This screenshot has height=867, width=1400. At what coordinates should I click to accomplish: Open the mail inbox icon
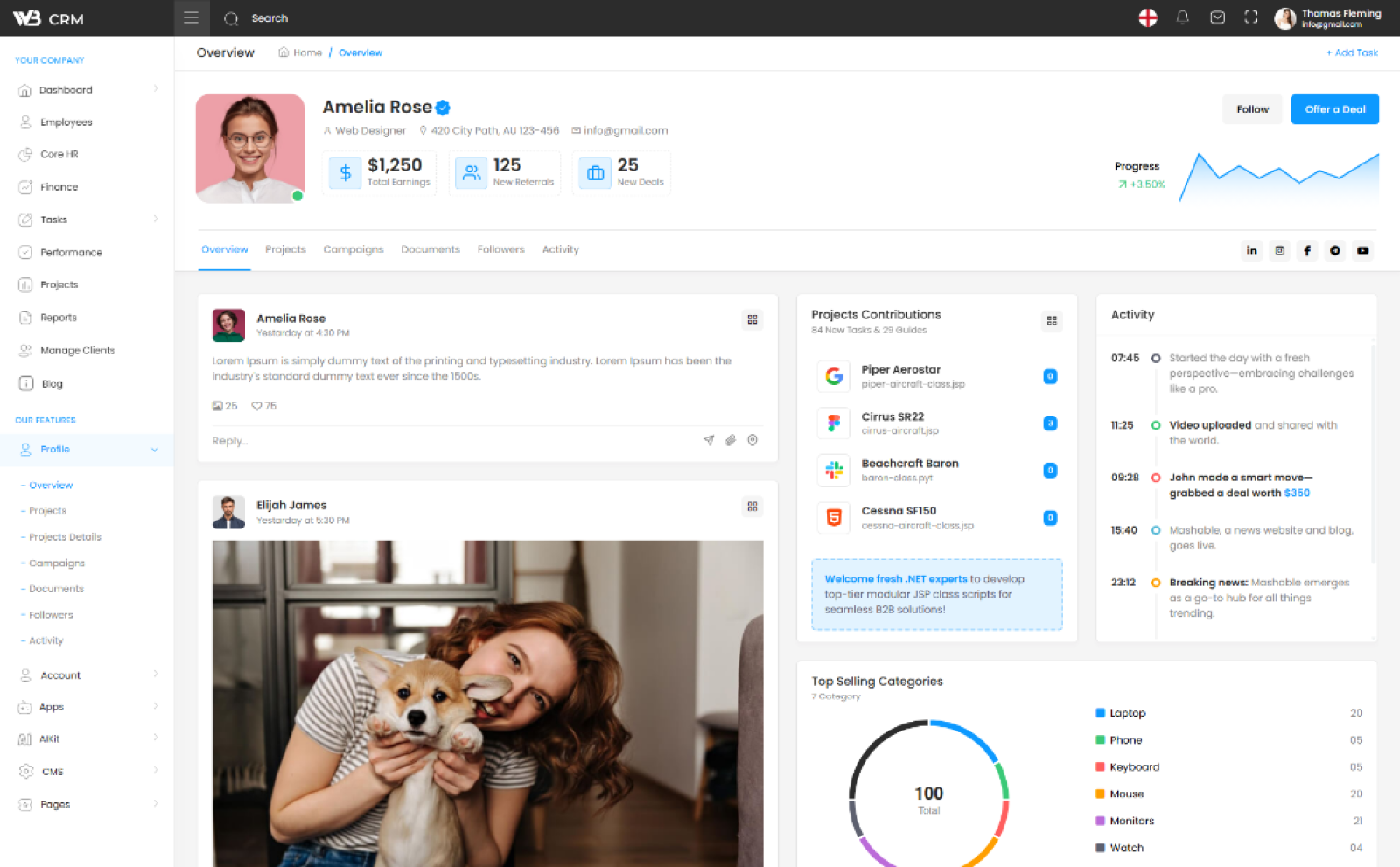point(1217,17)
